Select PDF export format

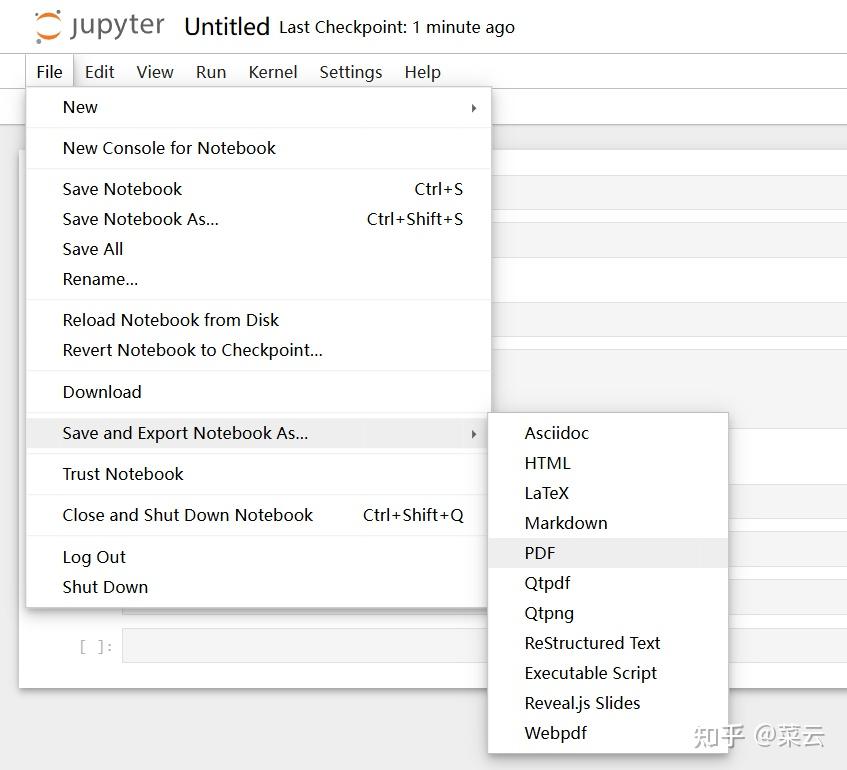(x=540, y=552)
